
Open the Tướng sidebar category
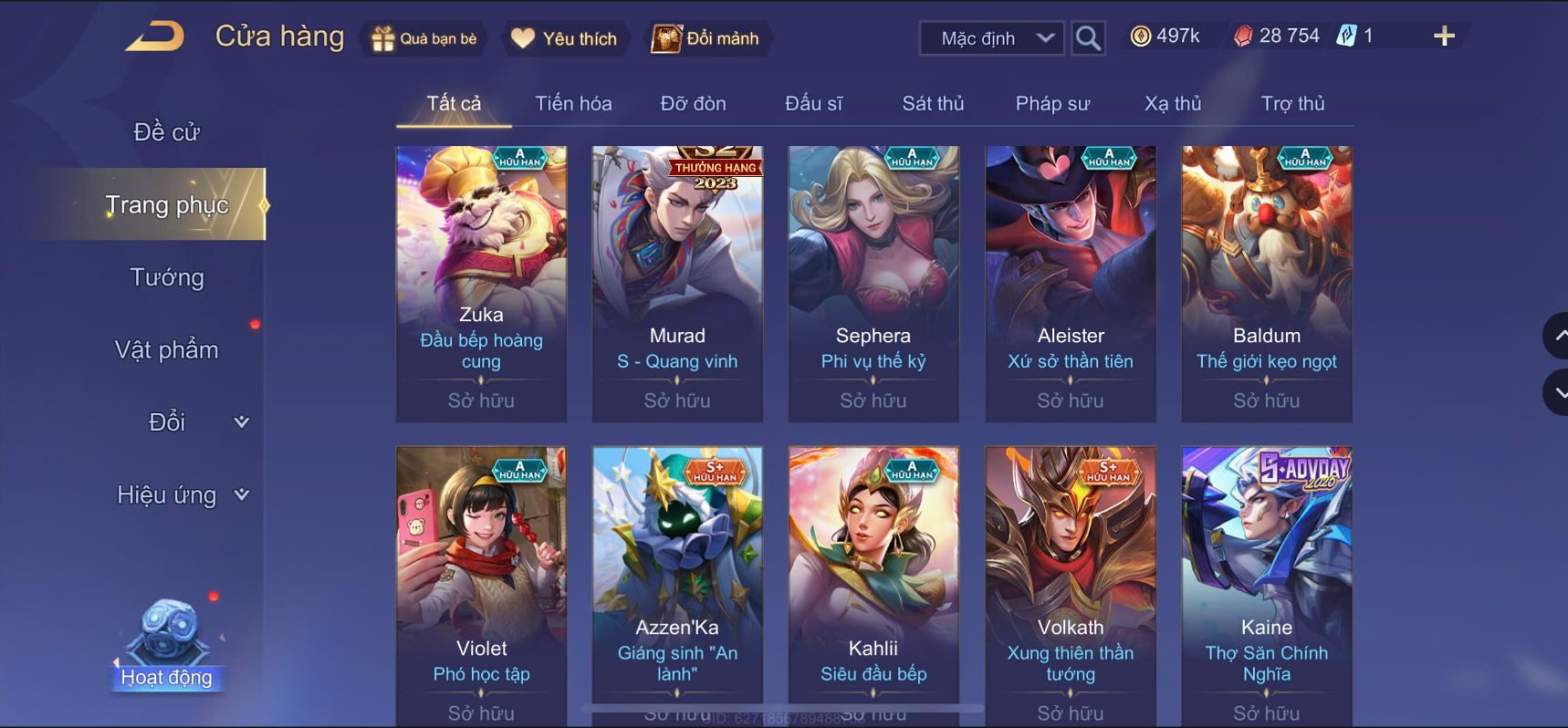click(167, 277)
